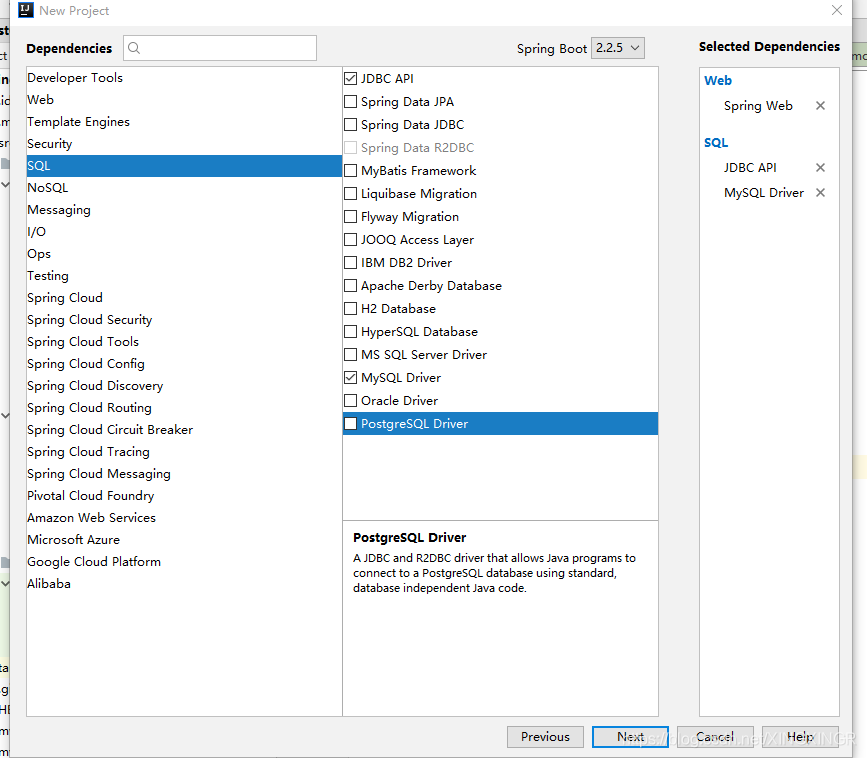867x758 pixels.
Task: Click the search magnifier icon in Dependencies
Action: (x=134, y=48)
